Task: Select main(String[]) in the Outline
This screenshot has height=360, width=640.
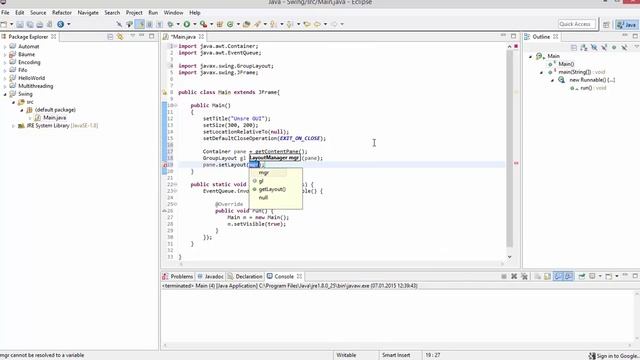Action: click(575, 72)
